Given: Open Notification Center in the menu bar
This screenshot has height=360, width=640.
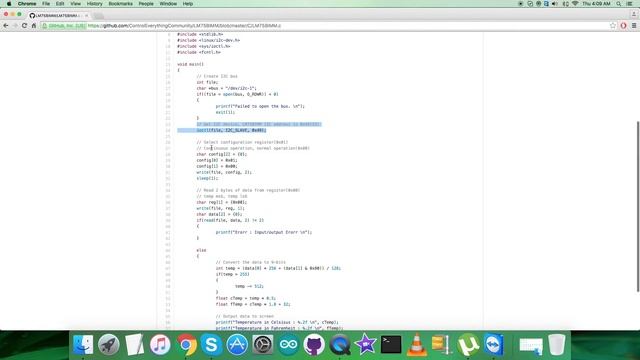Looking at the screenshot, I should point(630,4).
